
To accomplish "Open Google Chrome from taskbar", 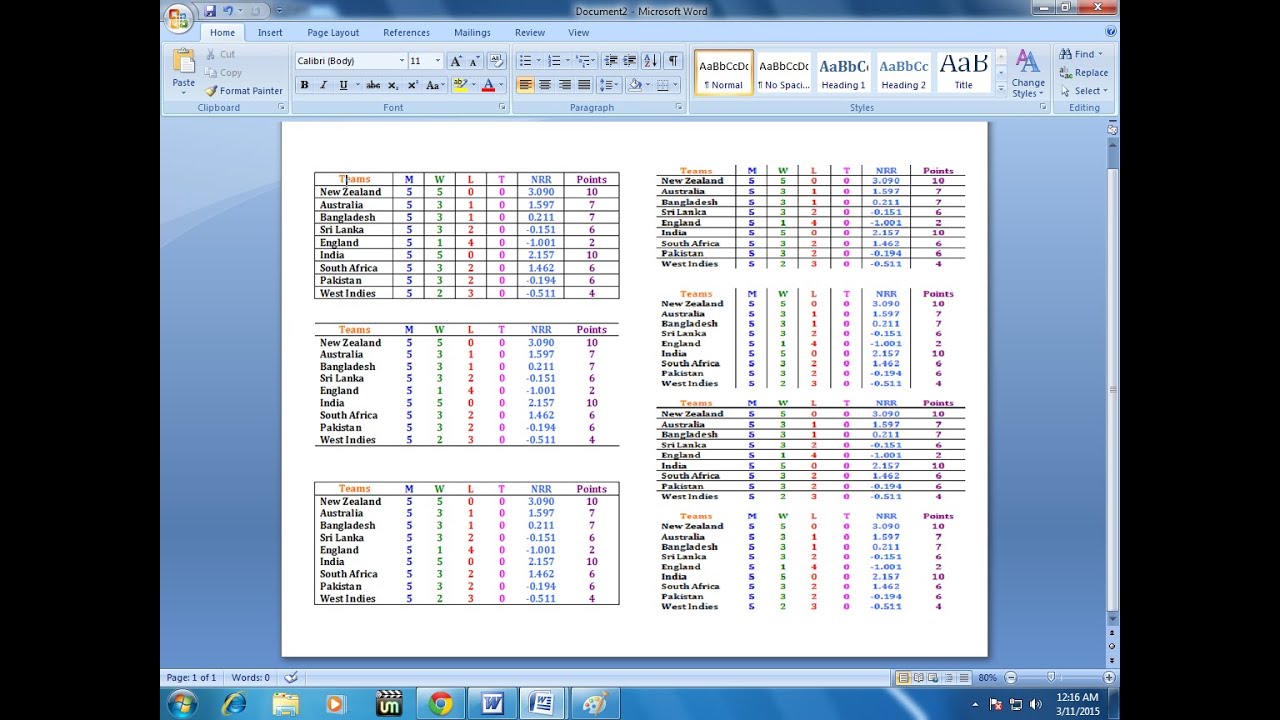I will pyautogui.click(x=441, y=703).
